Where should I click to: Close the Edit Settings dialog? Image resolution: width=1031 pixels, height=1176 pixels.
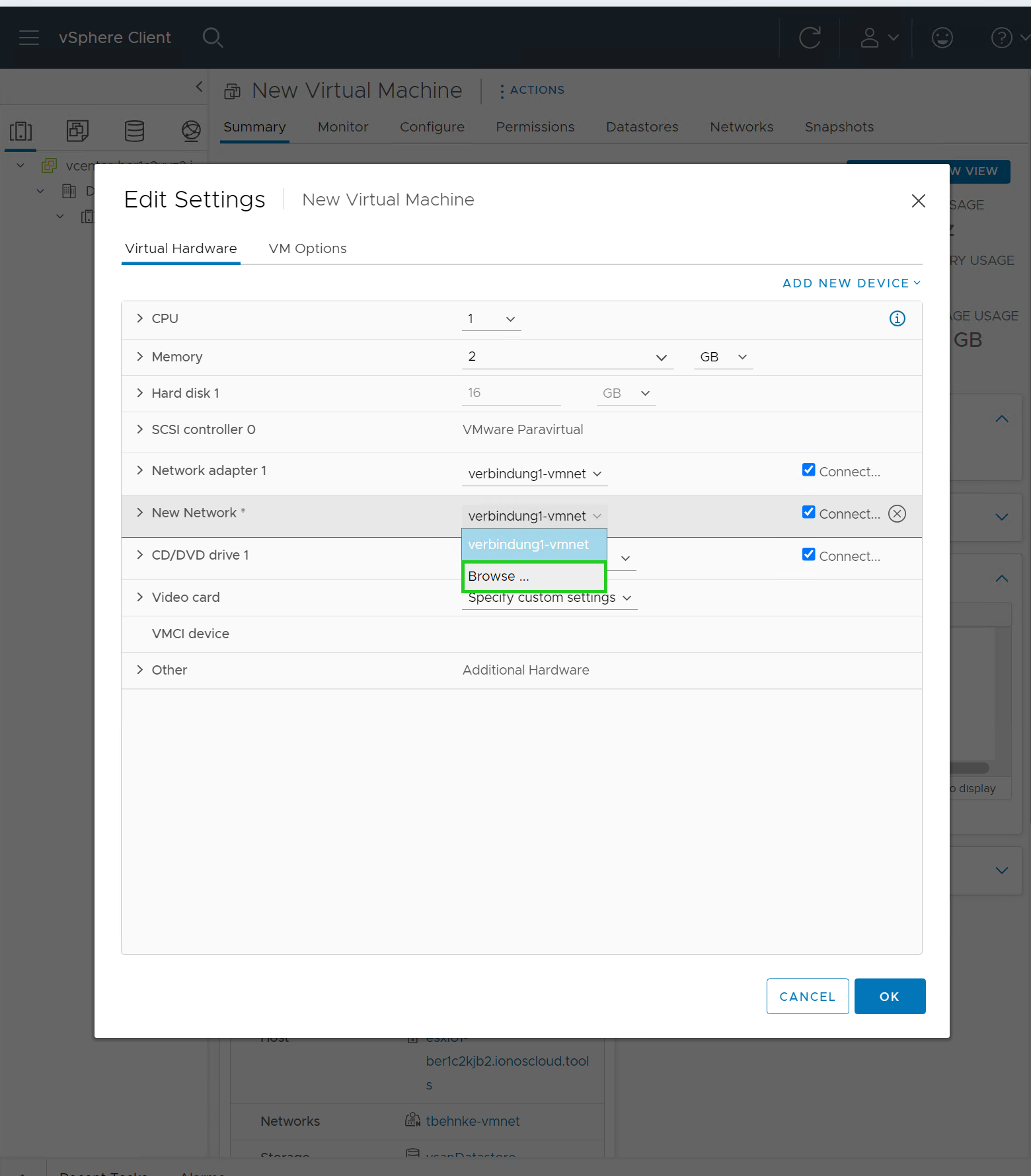point(918,201)
